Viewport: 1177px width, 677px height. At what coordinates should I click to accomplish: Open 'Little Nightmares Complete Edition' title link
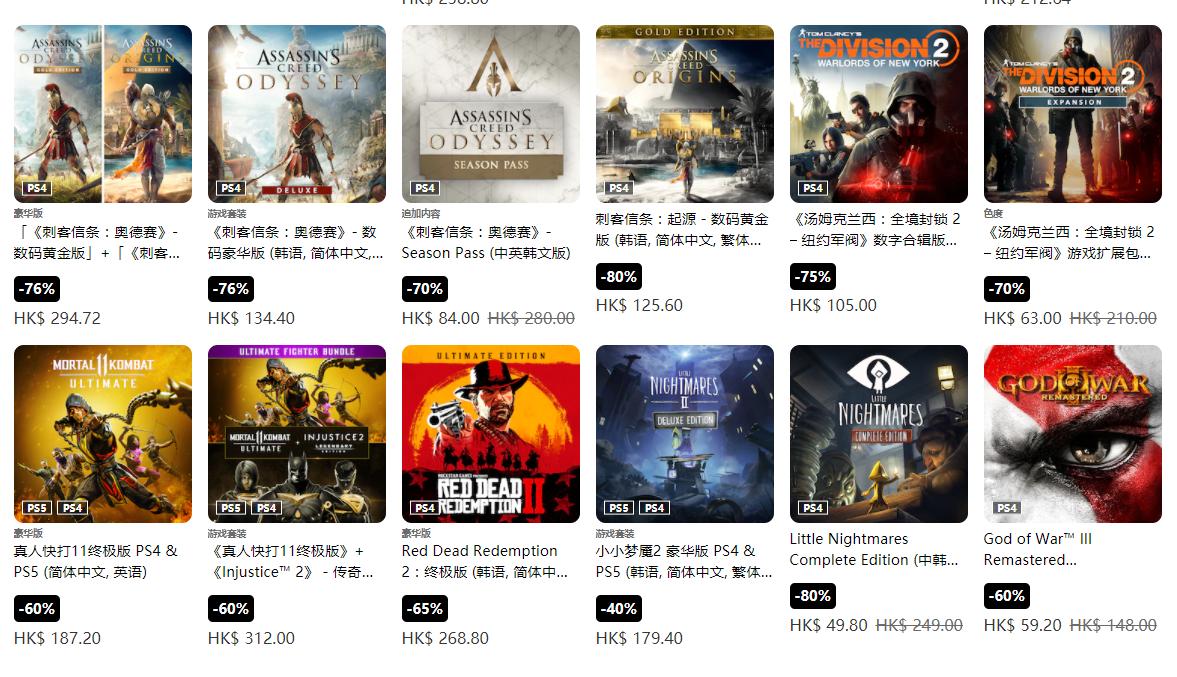click(x=874, y=549)
